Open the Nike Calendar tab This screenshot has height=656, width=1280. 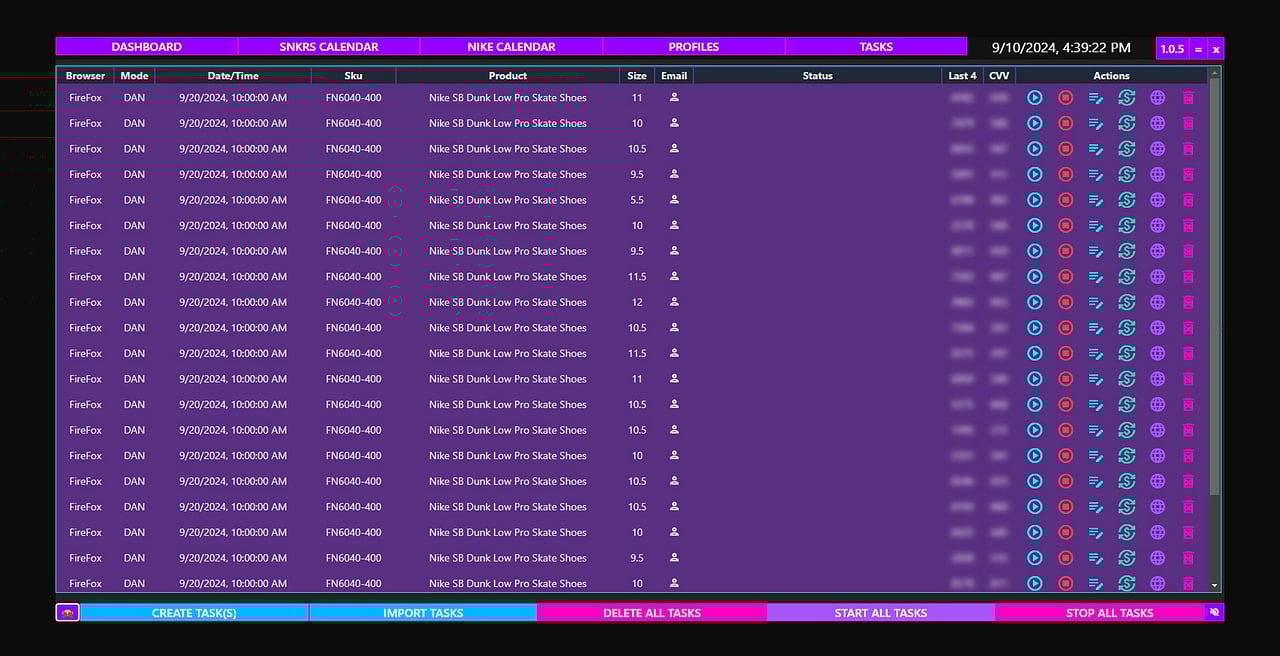click(511, 46)
